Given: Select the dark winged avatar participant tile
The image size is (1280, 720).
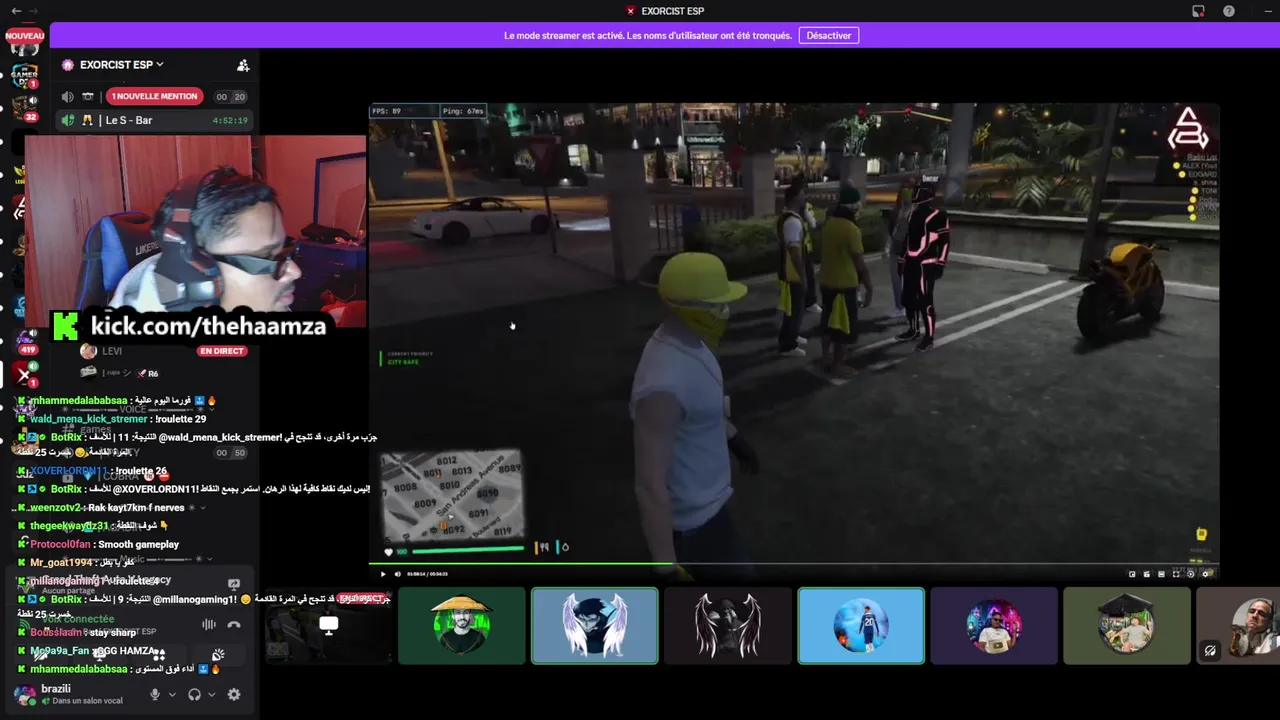Looking at the screenshot, I should click(x=728, y=626).
